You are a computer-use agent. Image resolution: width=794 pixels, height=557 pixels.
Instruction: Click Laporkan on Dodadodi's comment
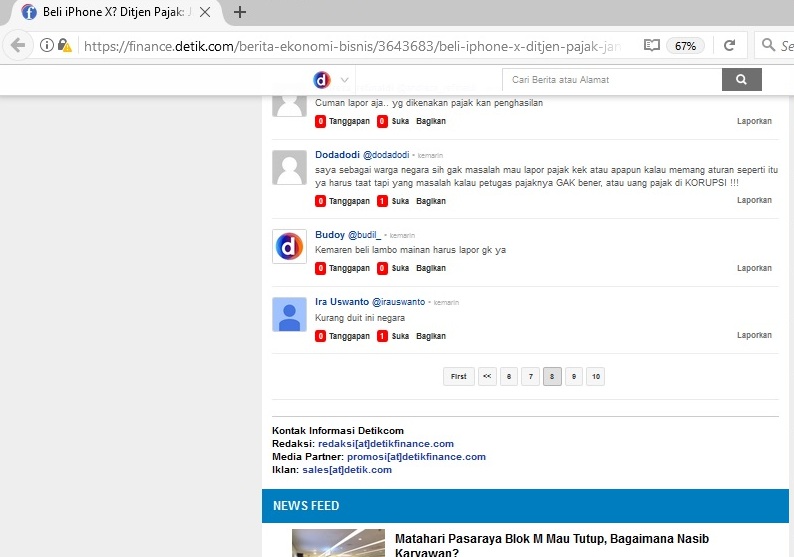click(754, 201)
